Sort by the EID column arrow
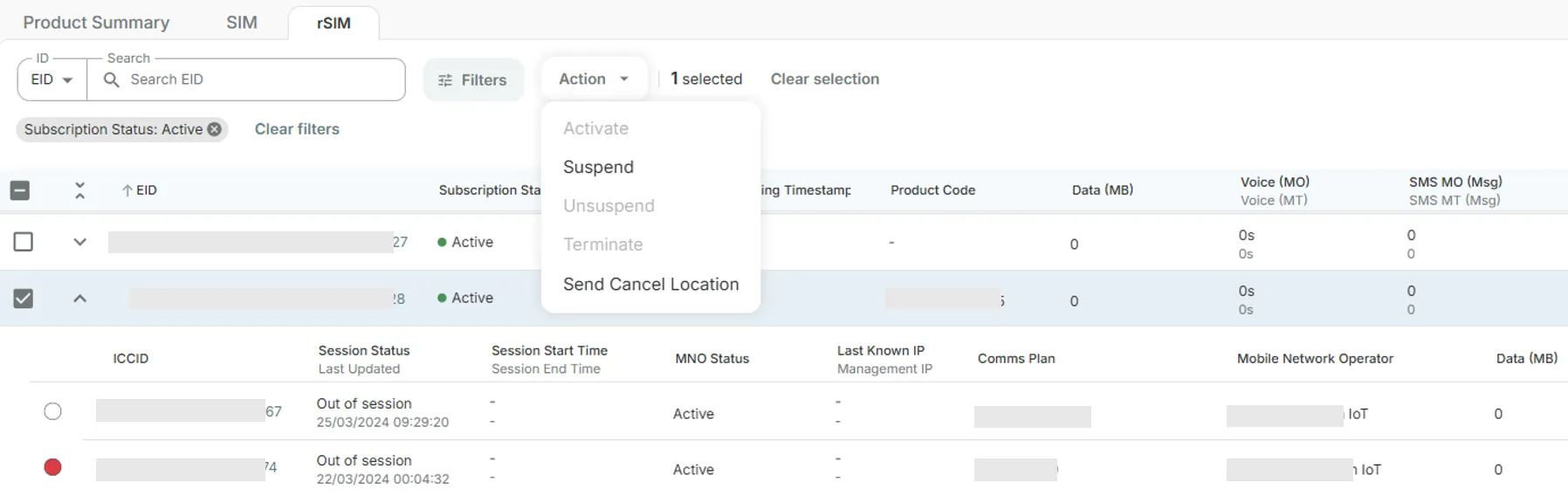The width and height of the screenshot is (1568, 503). pos(127,190)
